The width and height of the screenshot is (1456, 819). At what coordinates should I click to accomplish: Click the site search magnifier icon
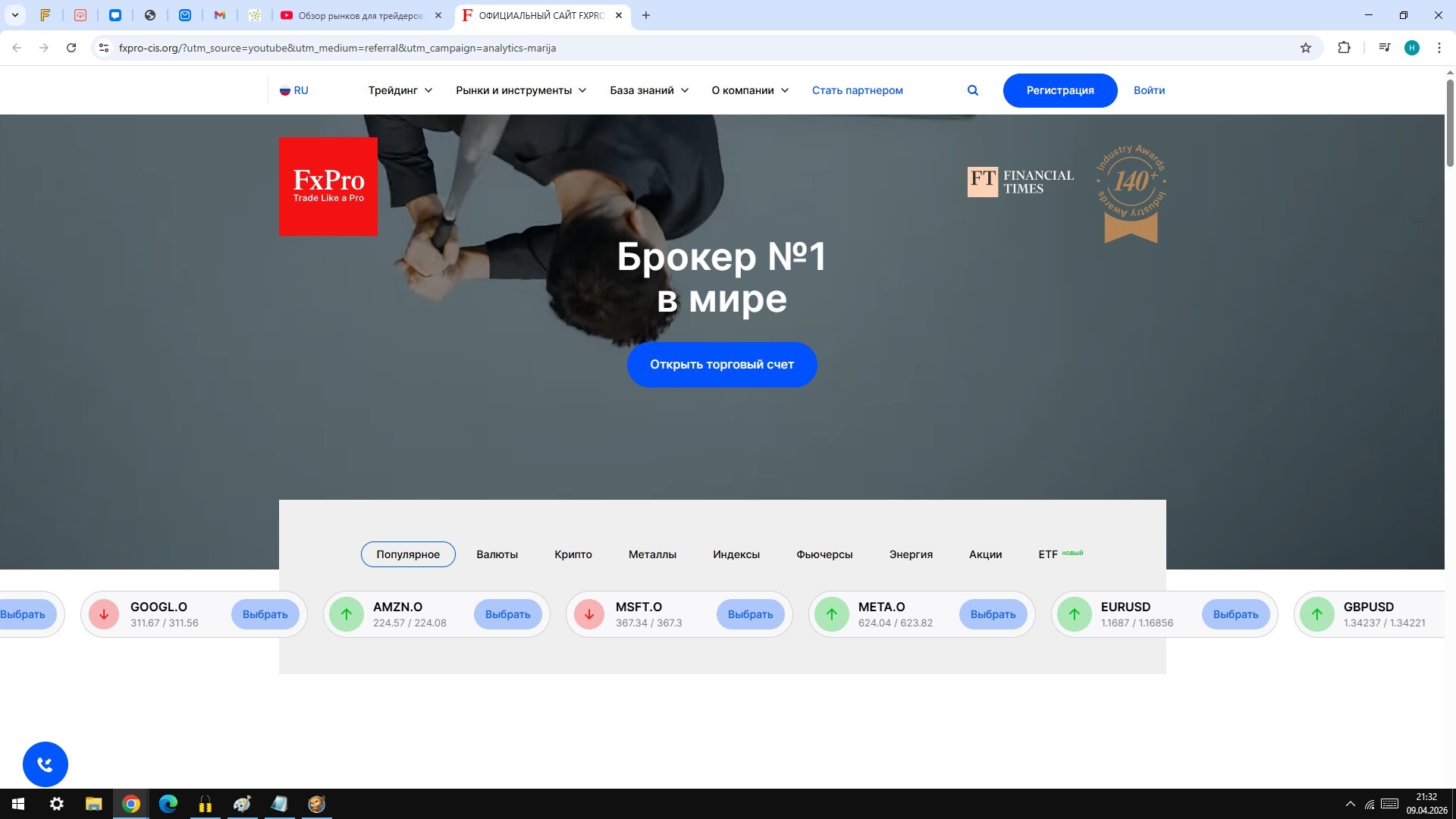[x=973, y=90]
